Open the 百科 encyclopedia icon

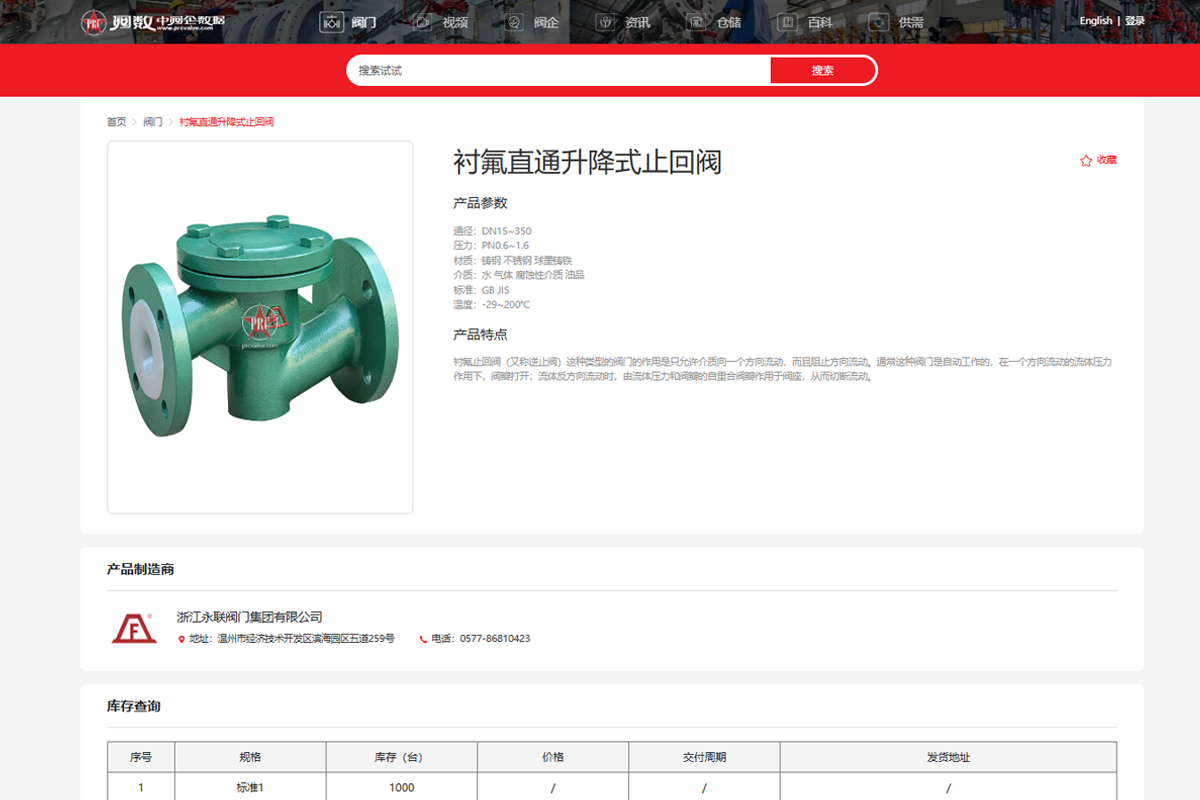tap(787, 22)
